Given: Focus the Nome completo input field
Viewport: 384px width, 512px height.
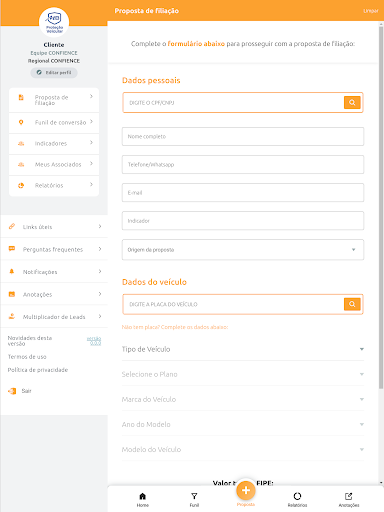Looking at the screenshot, I should tap(243, 136).
